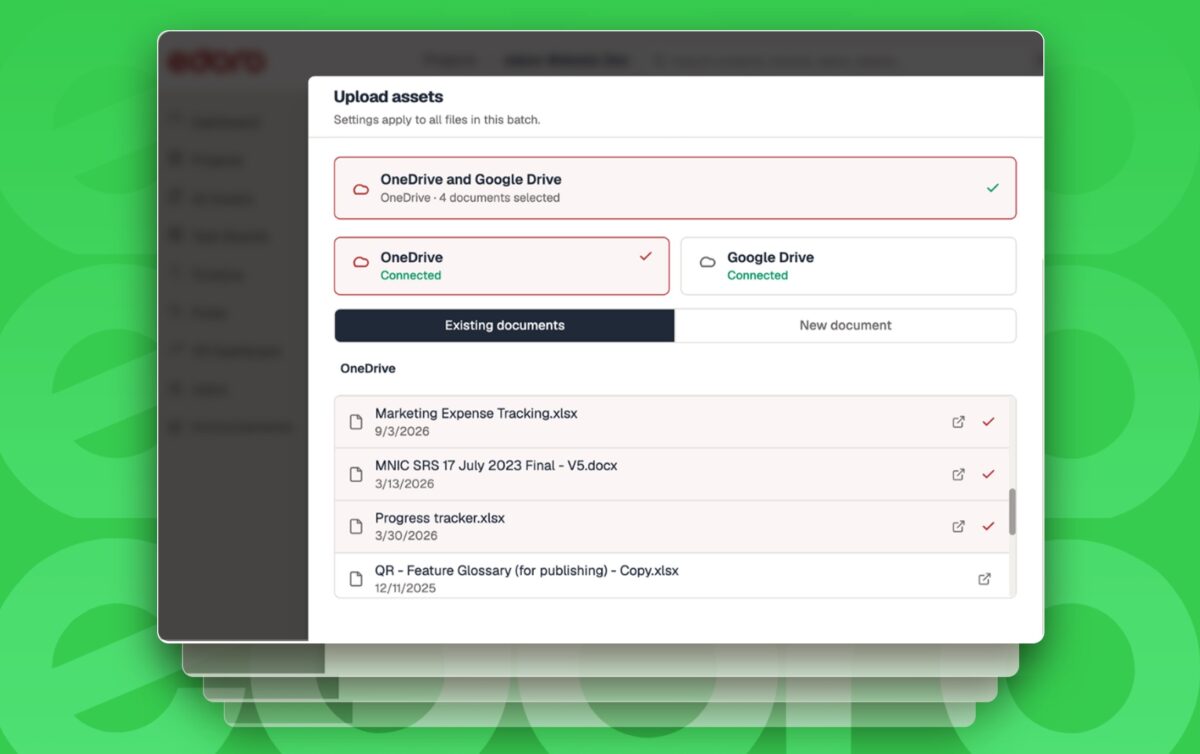
Task: Uncheck Marketing Expense Tracking.xlsx red checkmark
Action: 988,422
